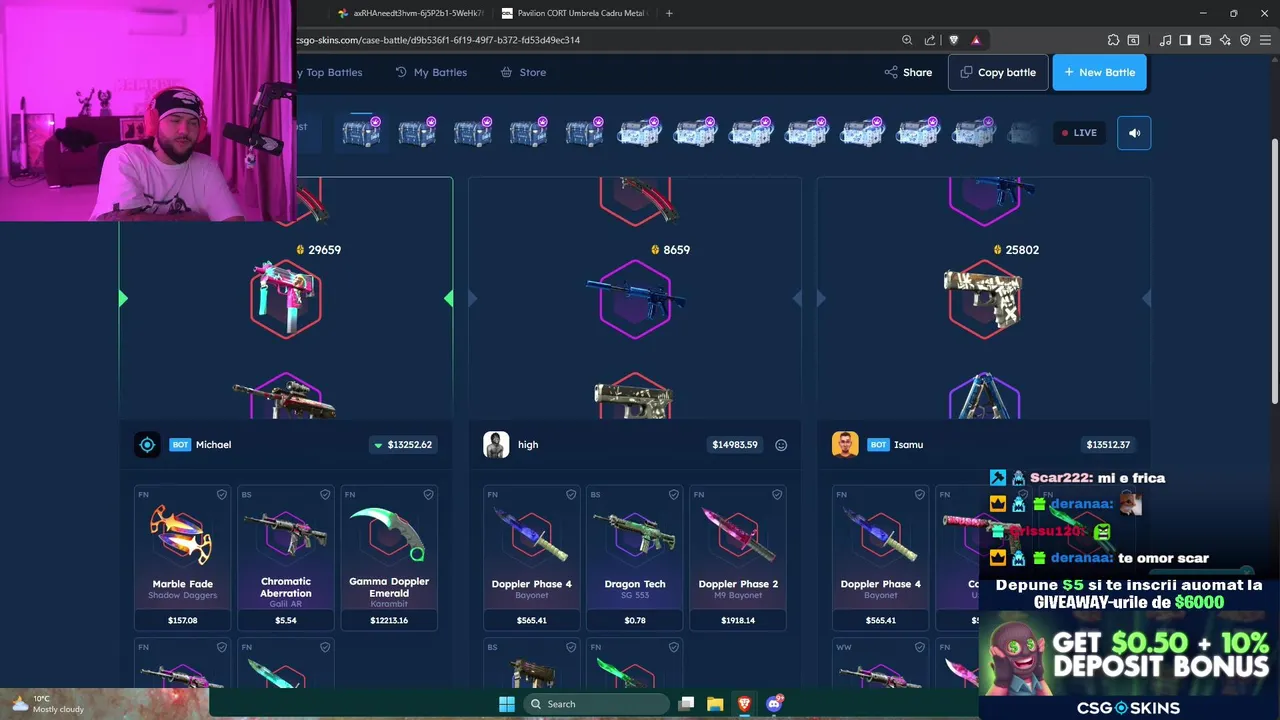Open the Brave Leo AI sparkle icon

pyautogui.click(x=1225, y=40)
